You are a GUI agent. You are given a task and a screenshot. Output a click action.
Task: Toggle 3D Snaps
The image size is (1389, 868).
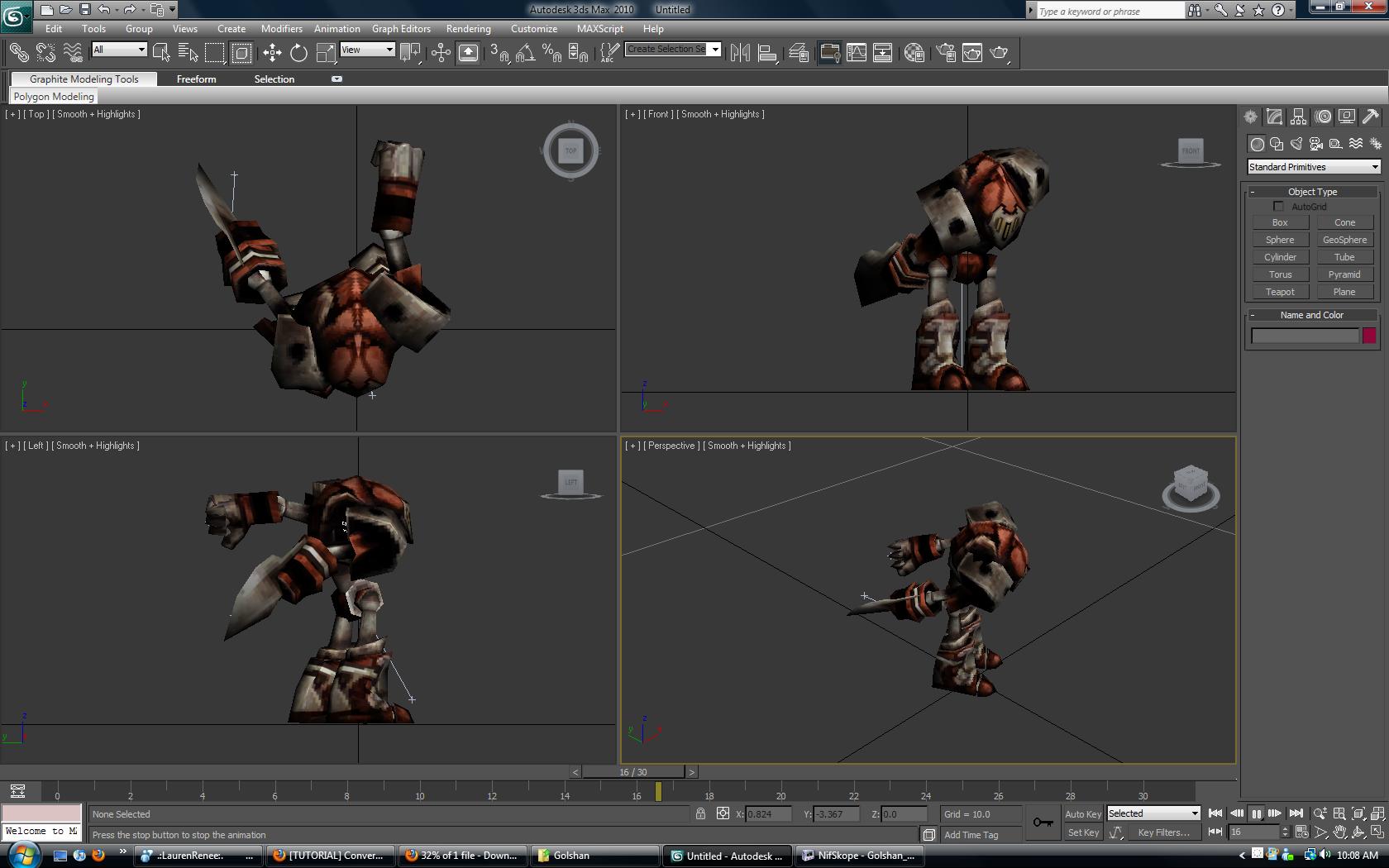click(499, 53)
